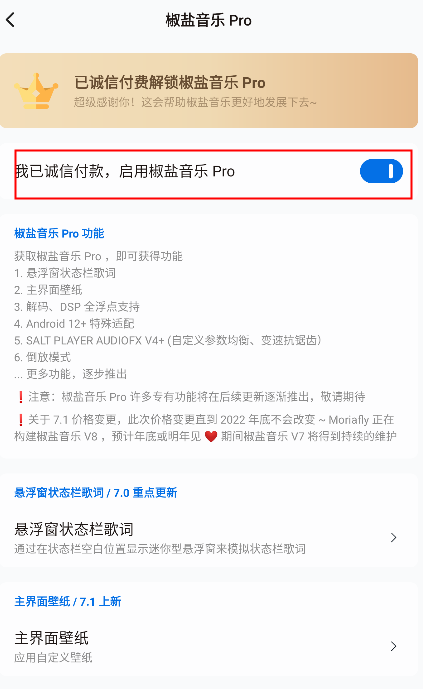Viewport: 423px width, 689px height.
Task: Tap the 超级感谢你 subtitle in the banner
Action: [195, 102]
